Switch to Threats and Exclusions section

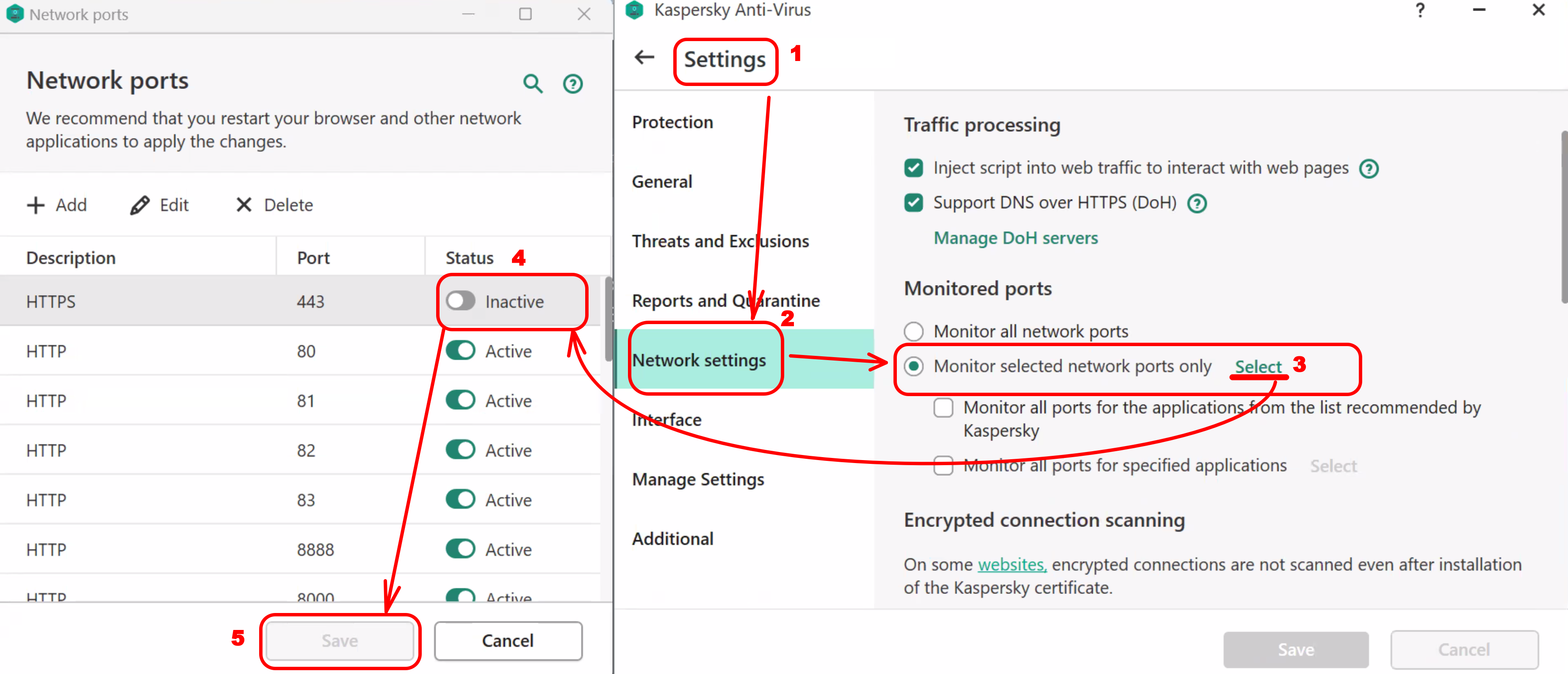coord(720,241)
